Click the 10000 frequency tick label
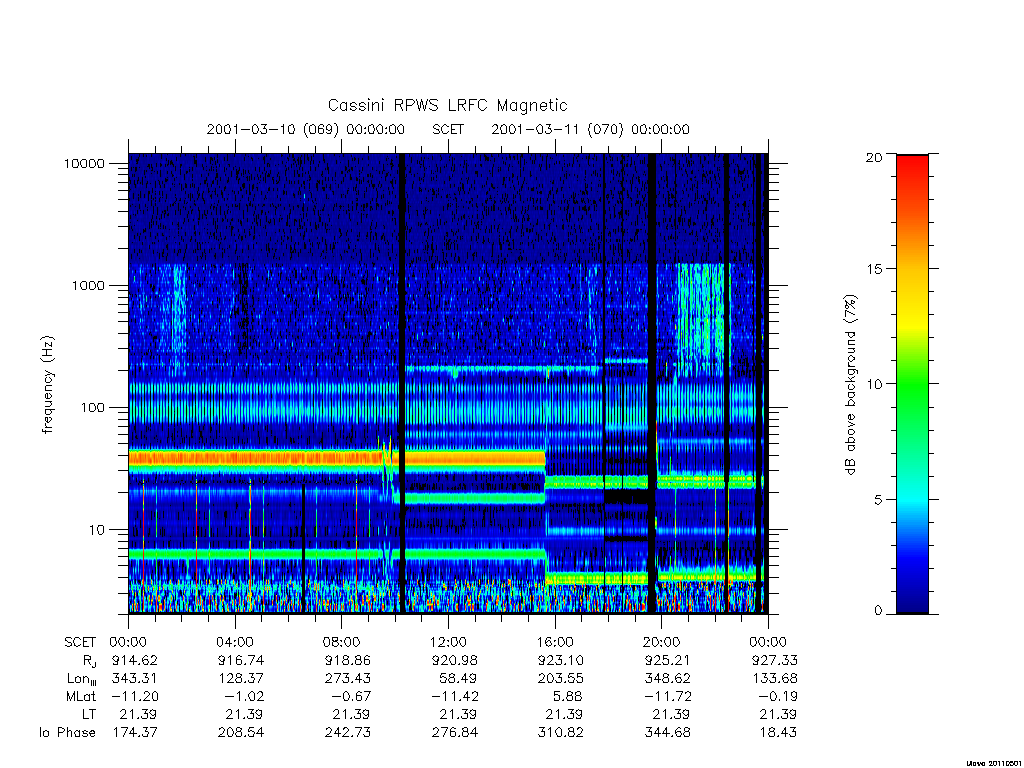 tap(84, 163)
